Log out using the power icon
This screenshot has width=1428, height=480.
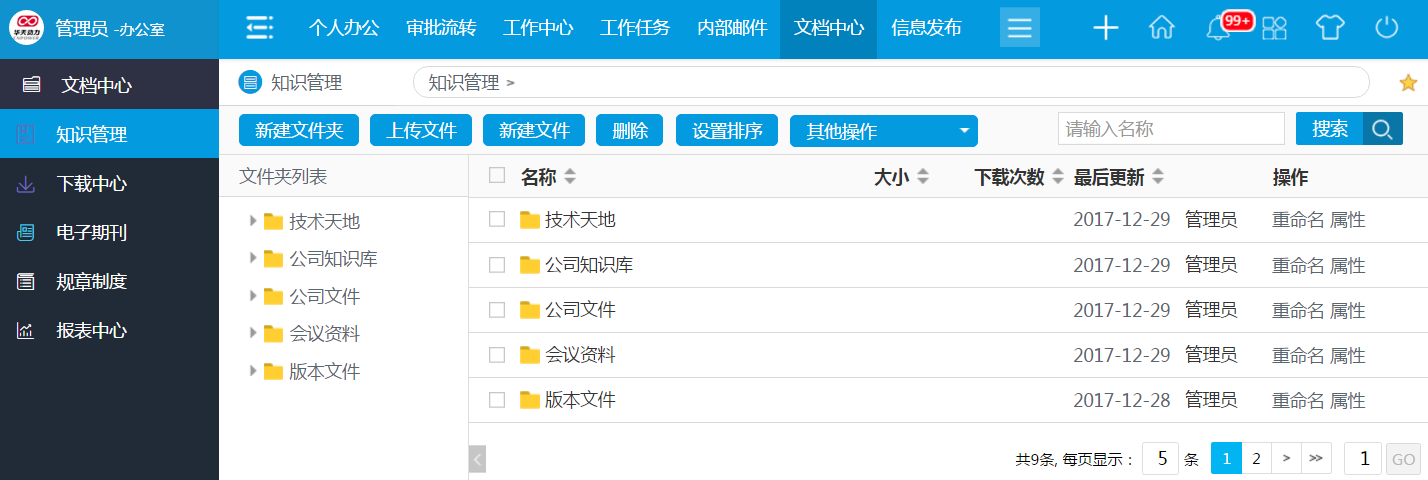click(x=1386, y=28)
